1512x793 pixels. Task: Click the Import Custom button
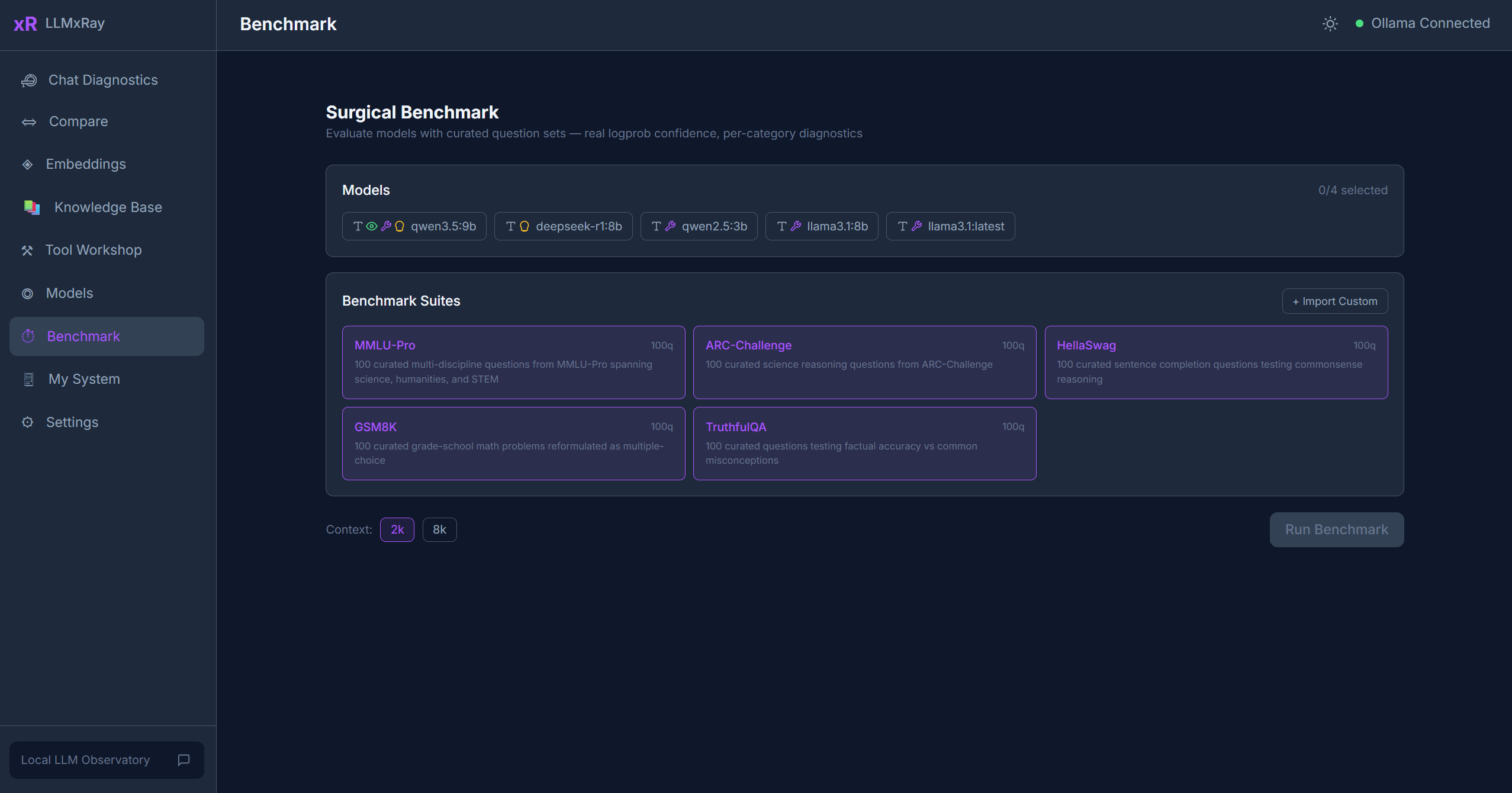click(x=1334, y=301)
